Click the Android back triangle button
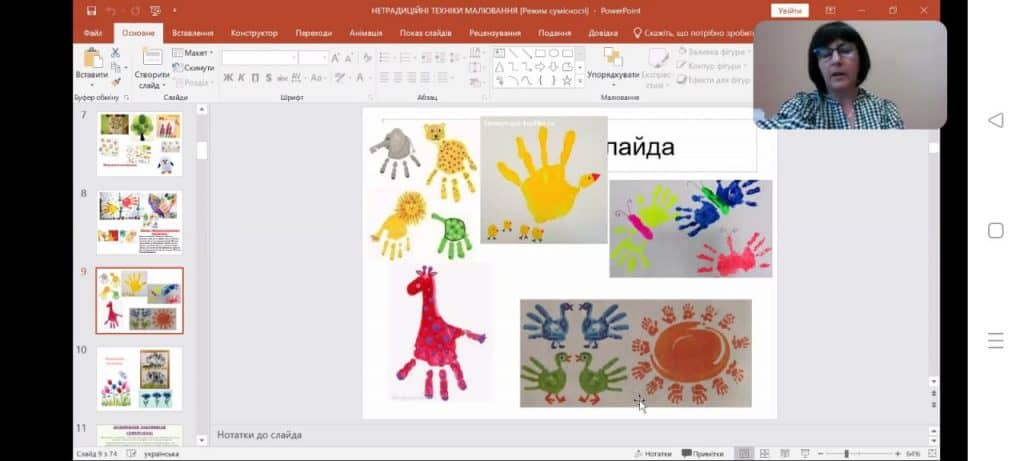Viewport: 1024px width, 461px height. point(995,120)
